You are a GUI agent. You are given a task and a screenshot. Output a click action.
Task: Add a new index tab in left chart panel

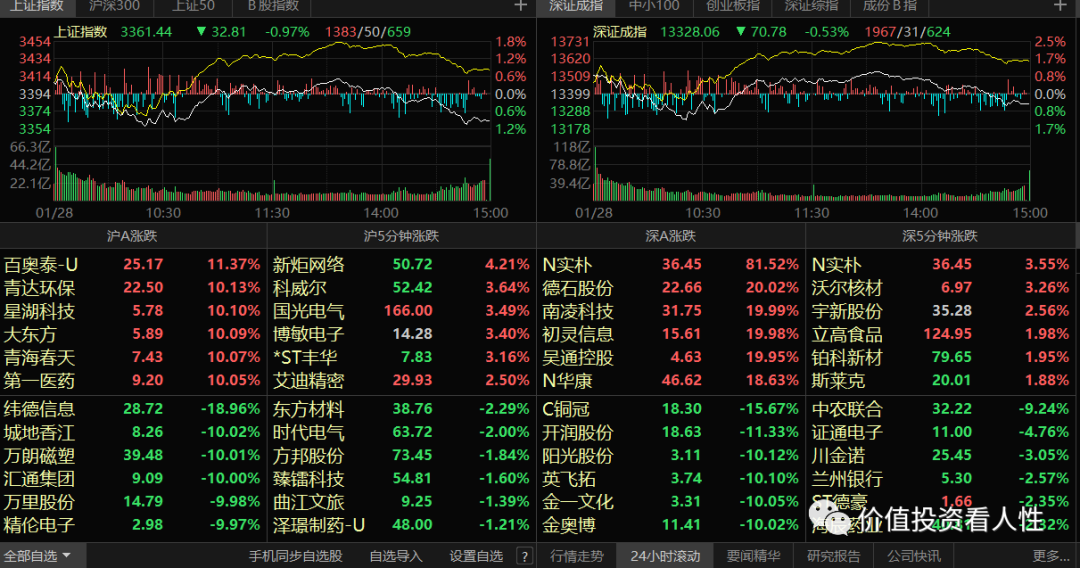point(521,6)
